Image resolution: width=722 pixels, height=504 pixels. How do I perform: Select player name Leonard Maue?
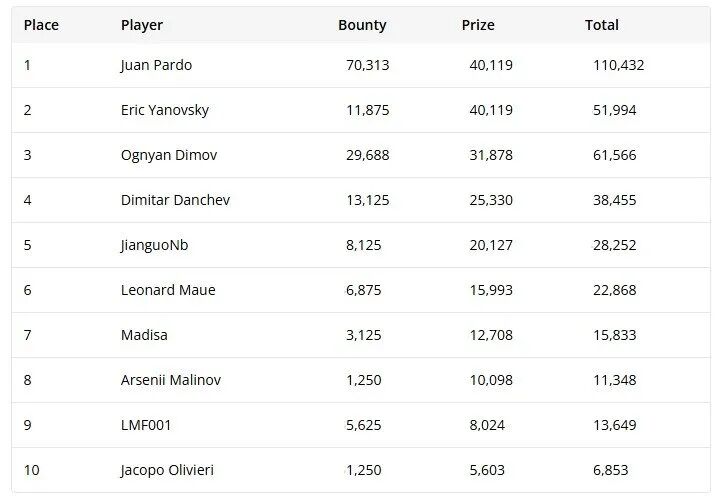(168, 290)
